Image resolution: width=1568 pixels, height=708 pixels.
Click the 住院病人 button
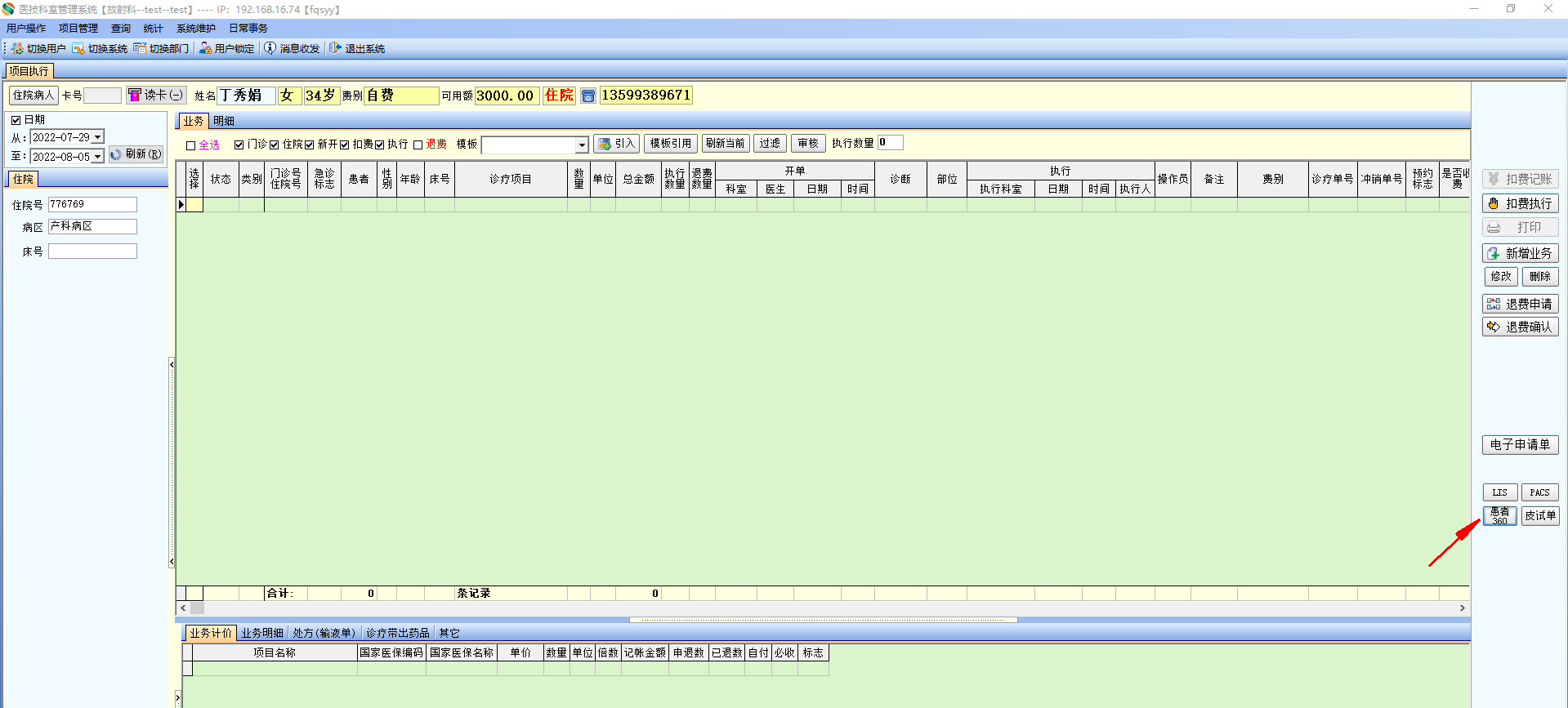(x=34, y=96)
